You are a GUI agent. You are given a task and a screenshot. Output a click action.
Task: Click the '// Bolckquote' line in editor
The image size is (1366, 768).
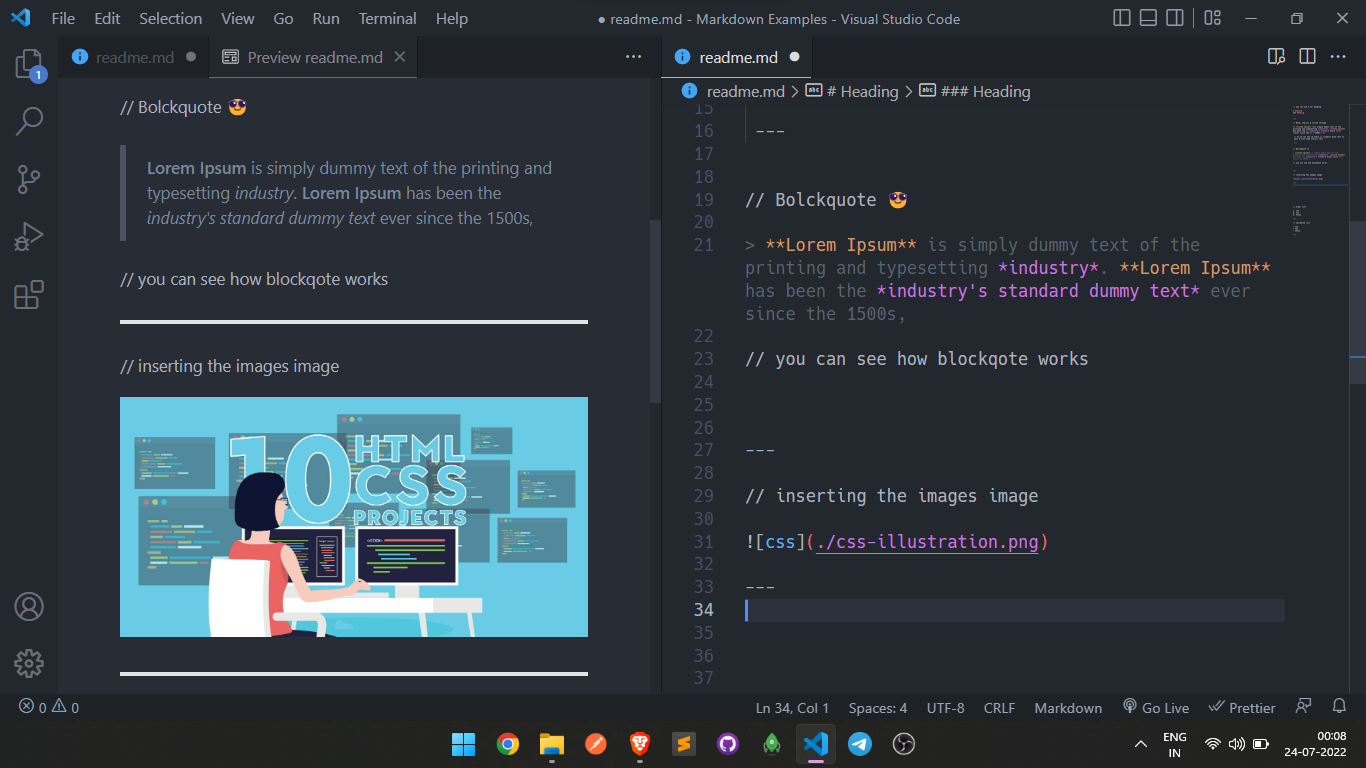pos(826,200)
